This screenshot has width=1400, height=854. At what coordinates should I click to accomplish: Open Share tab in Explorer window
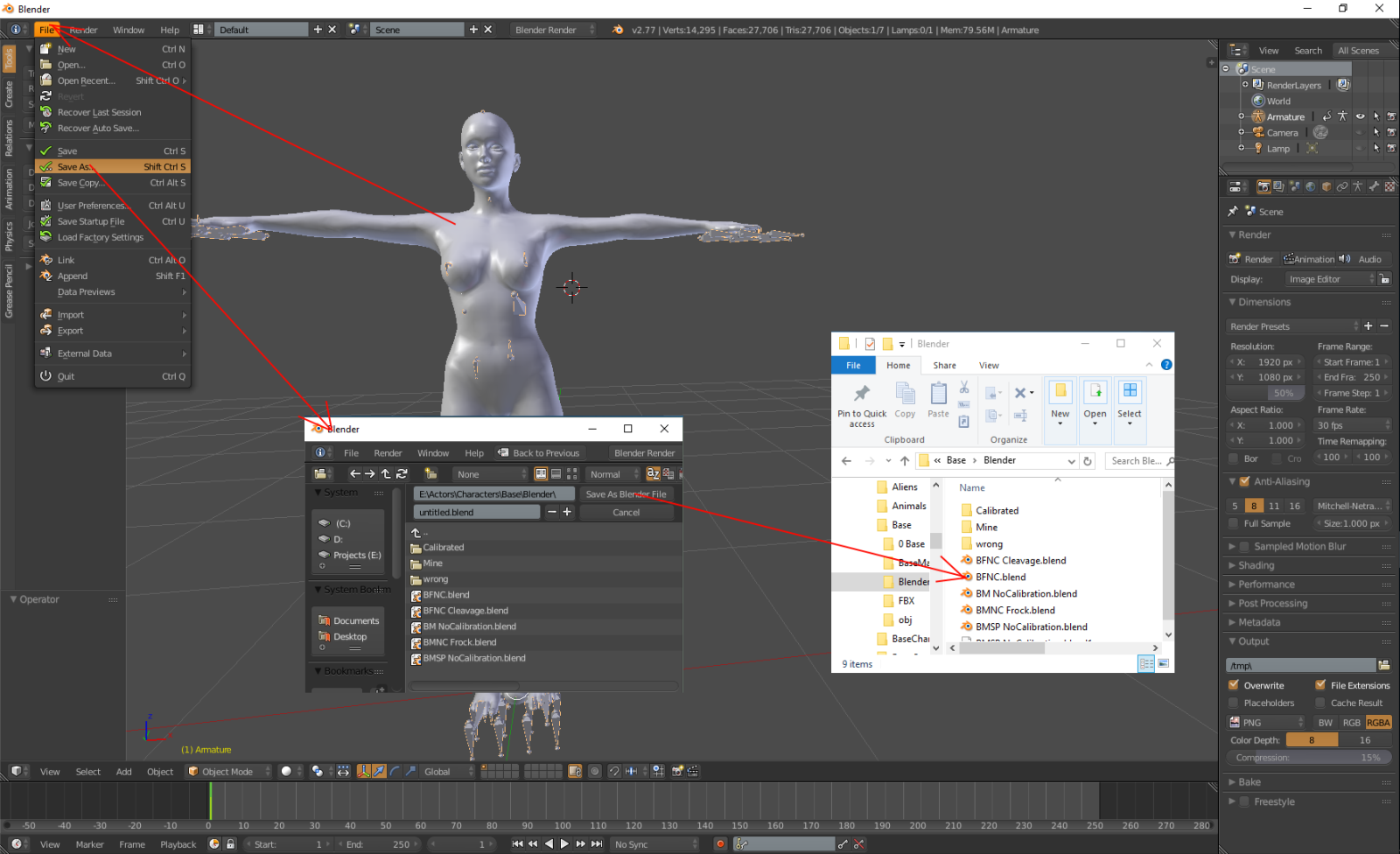[x=944, y=365]
